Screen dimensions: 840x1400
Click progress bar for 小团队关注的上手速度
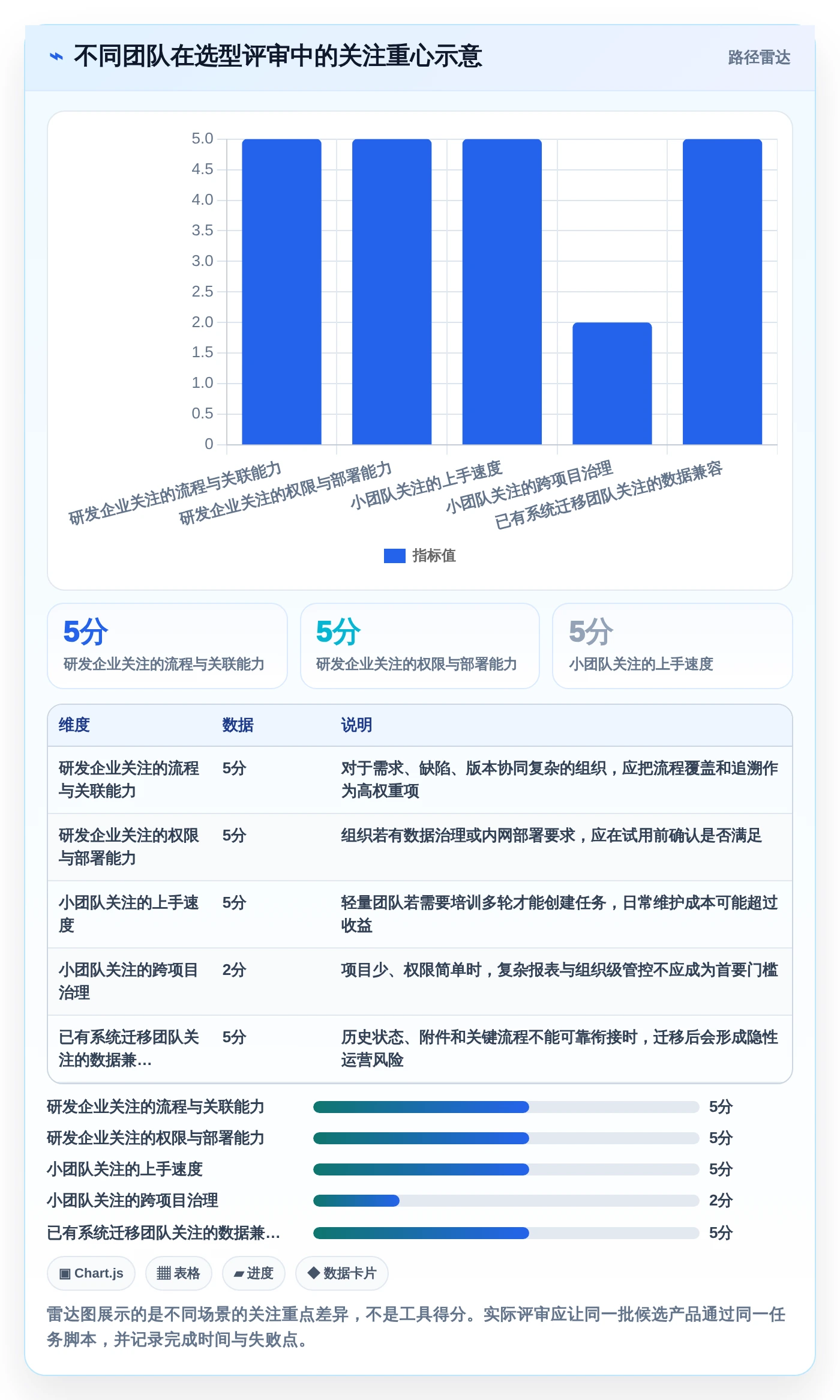pyautogui.click(x=506, y=1169)
